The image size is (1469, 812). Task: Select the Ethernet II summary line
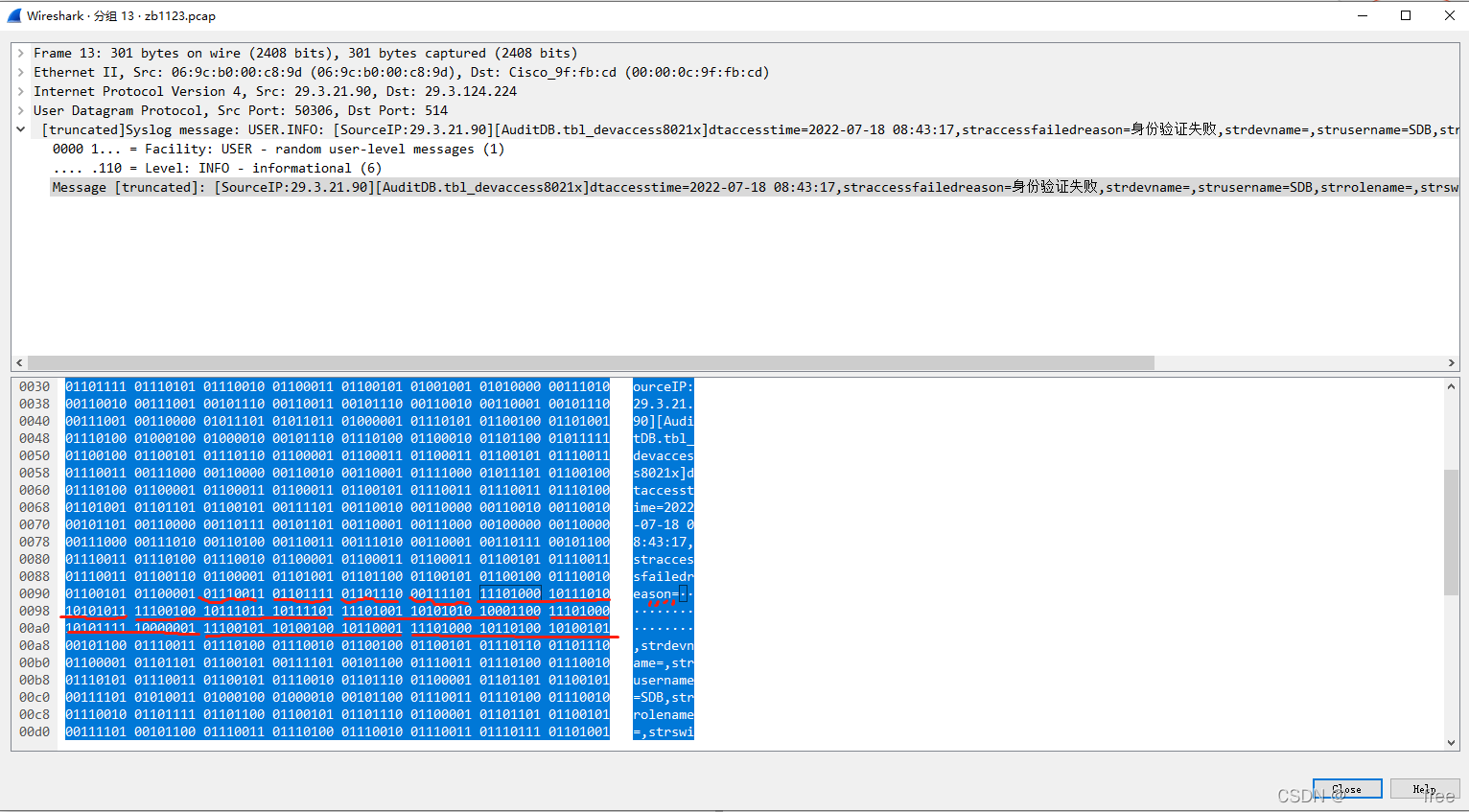pyautogui.click(x=401, y=73)
